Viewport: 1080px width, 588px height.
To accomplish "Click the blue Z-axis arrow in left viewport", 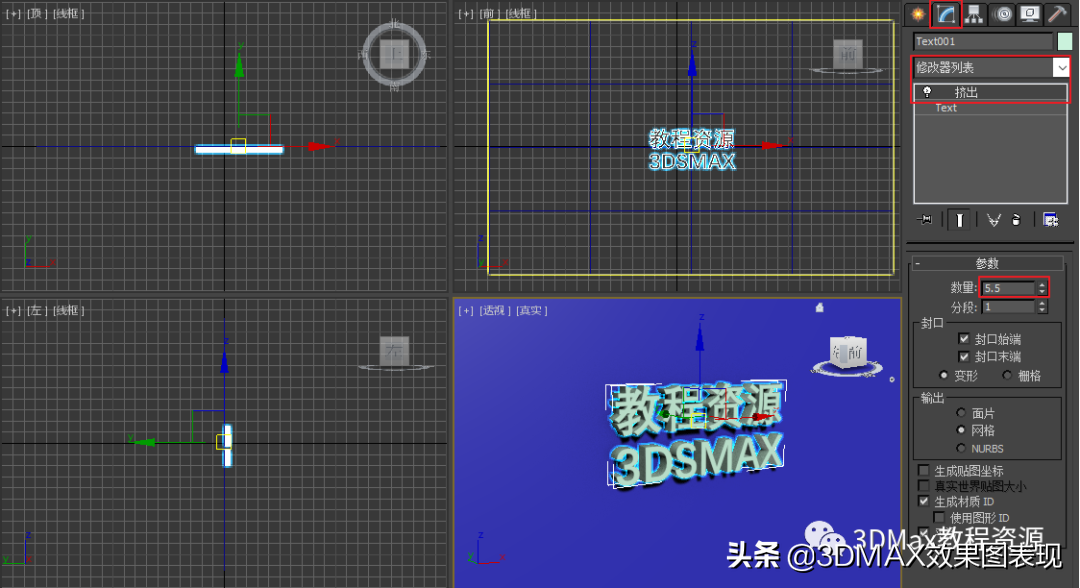I will click(225, 361).
